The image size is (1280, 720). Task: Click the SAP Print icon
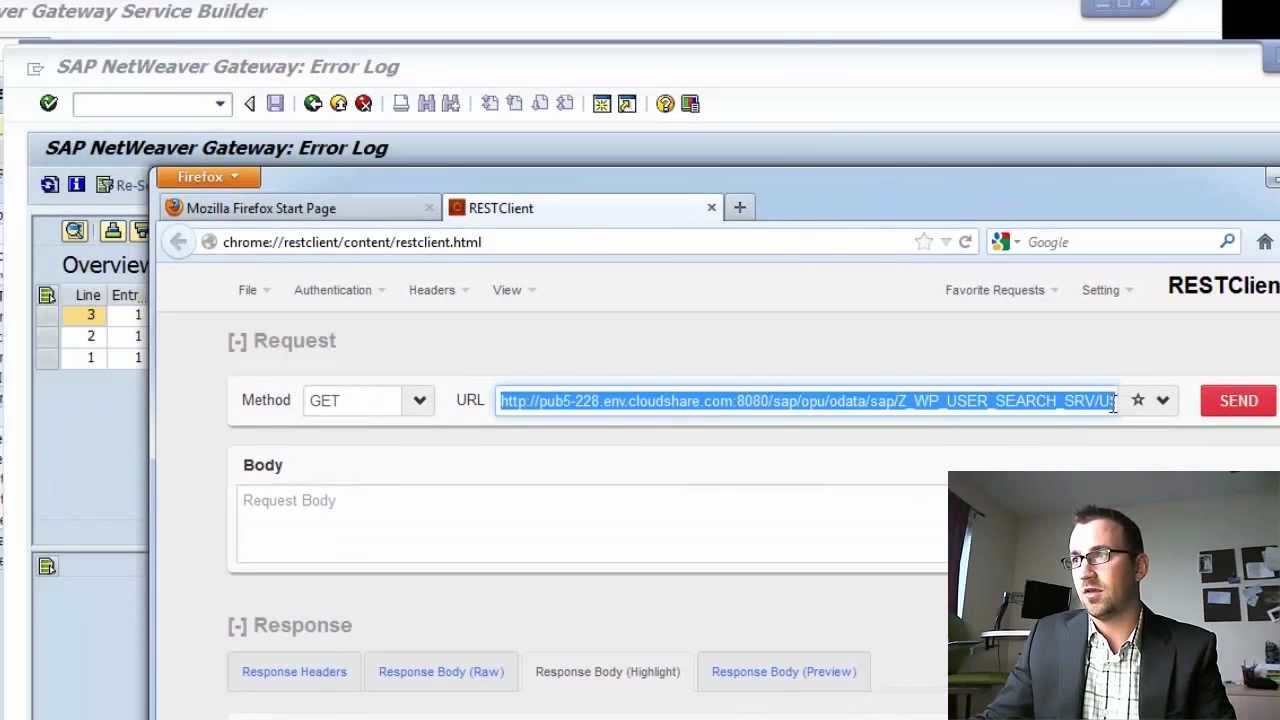401,103
